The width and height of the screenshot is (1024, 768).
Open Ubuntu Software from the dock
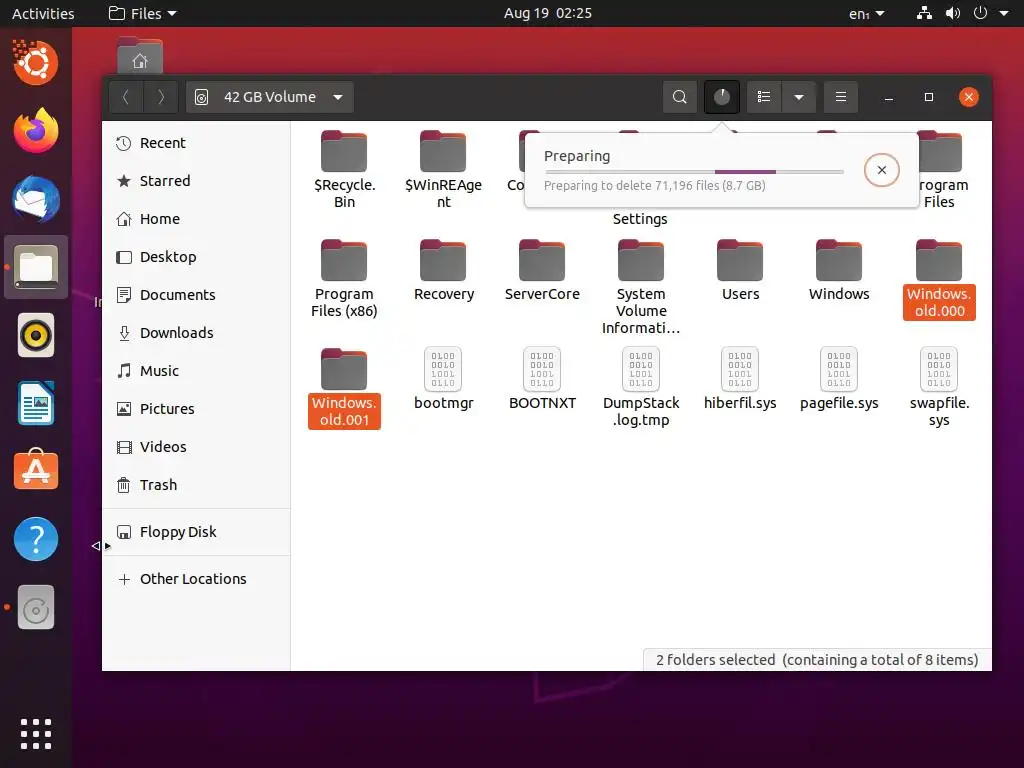tap(36, 470)
